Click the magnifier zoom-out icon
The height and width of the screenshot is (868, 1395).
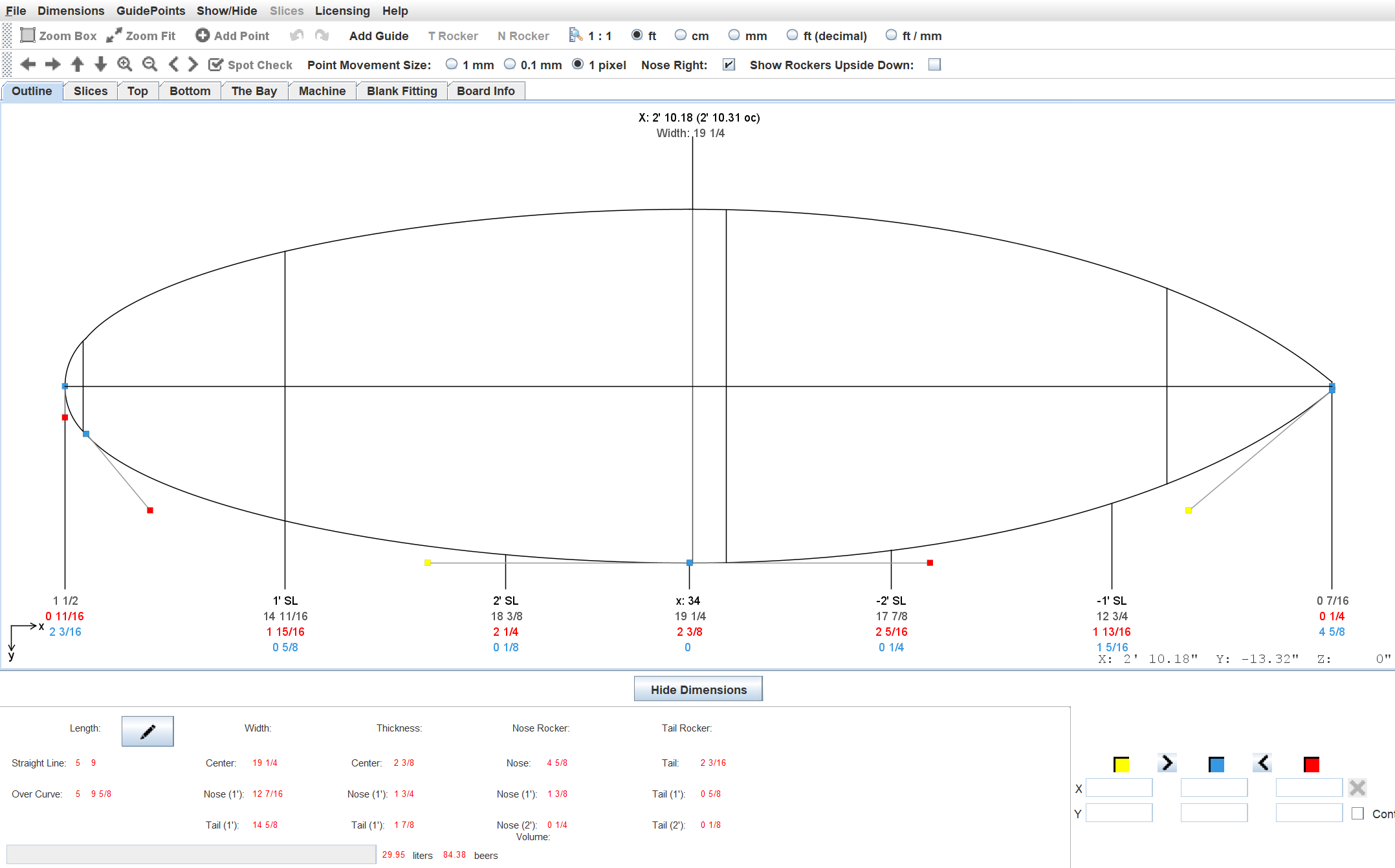(x=149, y=64)
